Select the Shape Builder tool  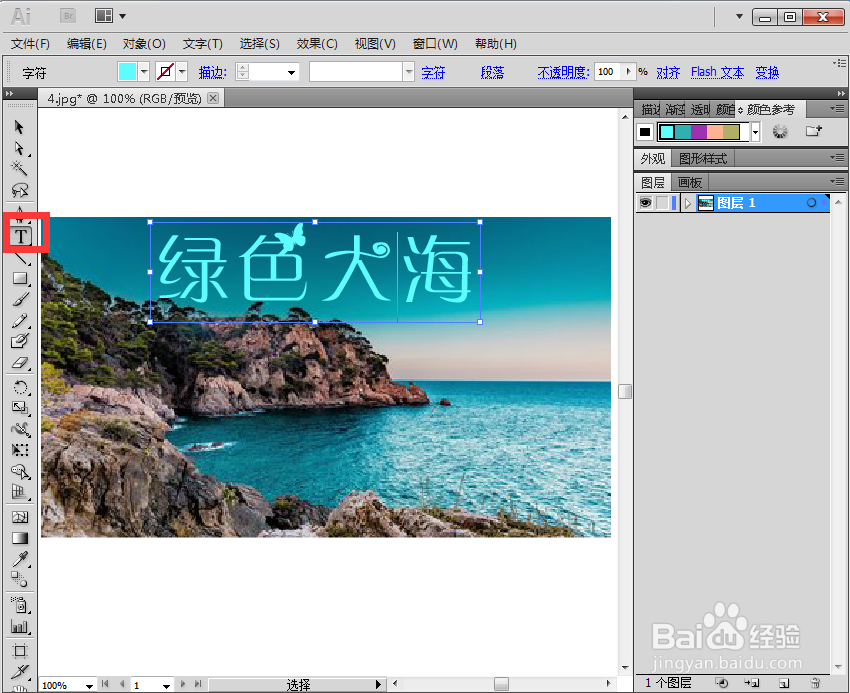pos(21,471)
